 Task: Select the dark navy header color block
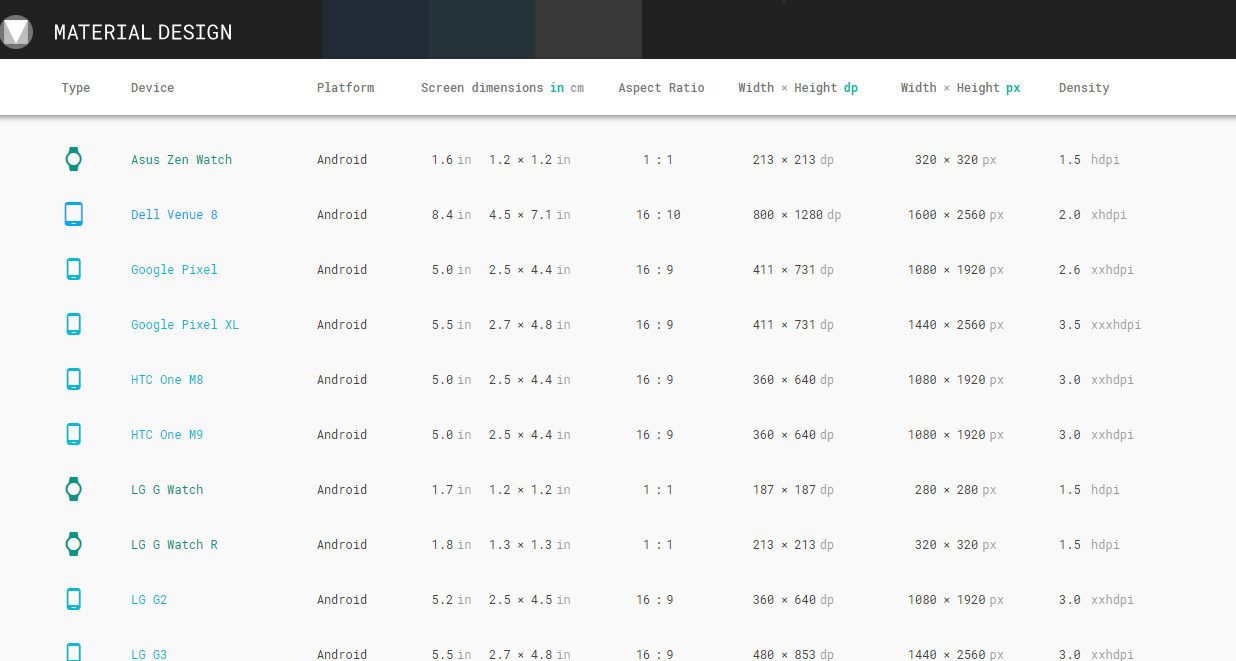375,29
